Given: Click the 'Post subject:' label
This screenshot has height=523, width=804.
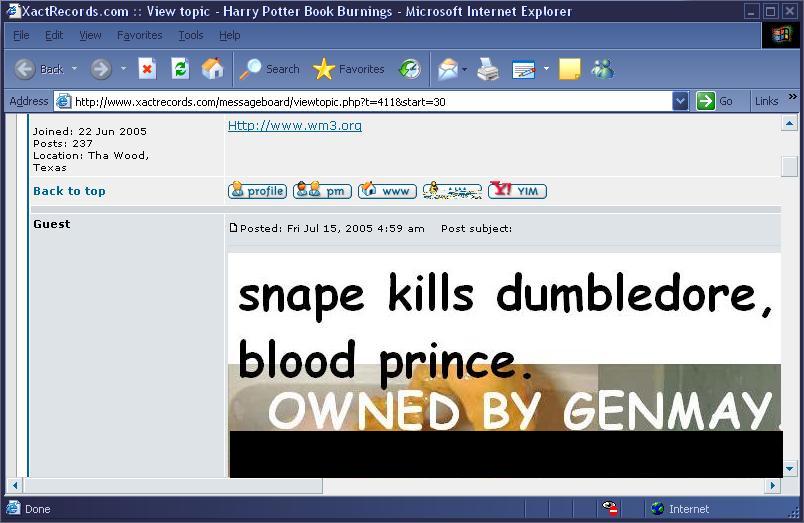Looking at the screenshot, I should tap(476, 229).
